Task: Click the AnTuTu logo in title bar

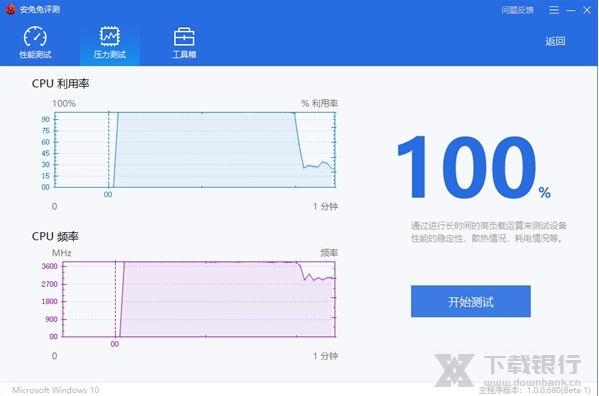Action: coord(10,9)
